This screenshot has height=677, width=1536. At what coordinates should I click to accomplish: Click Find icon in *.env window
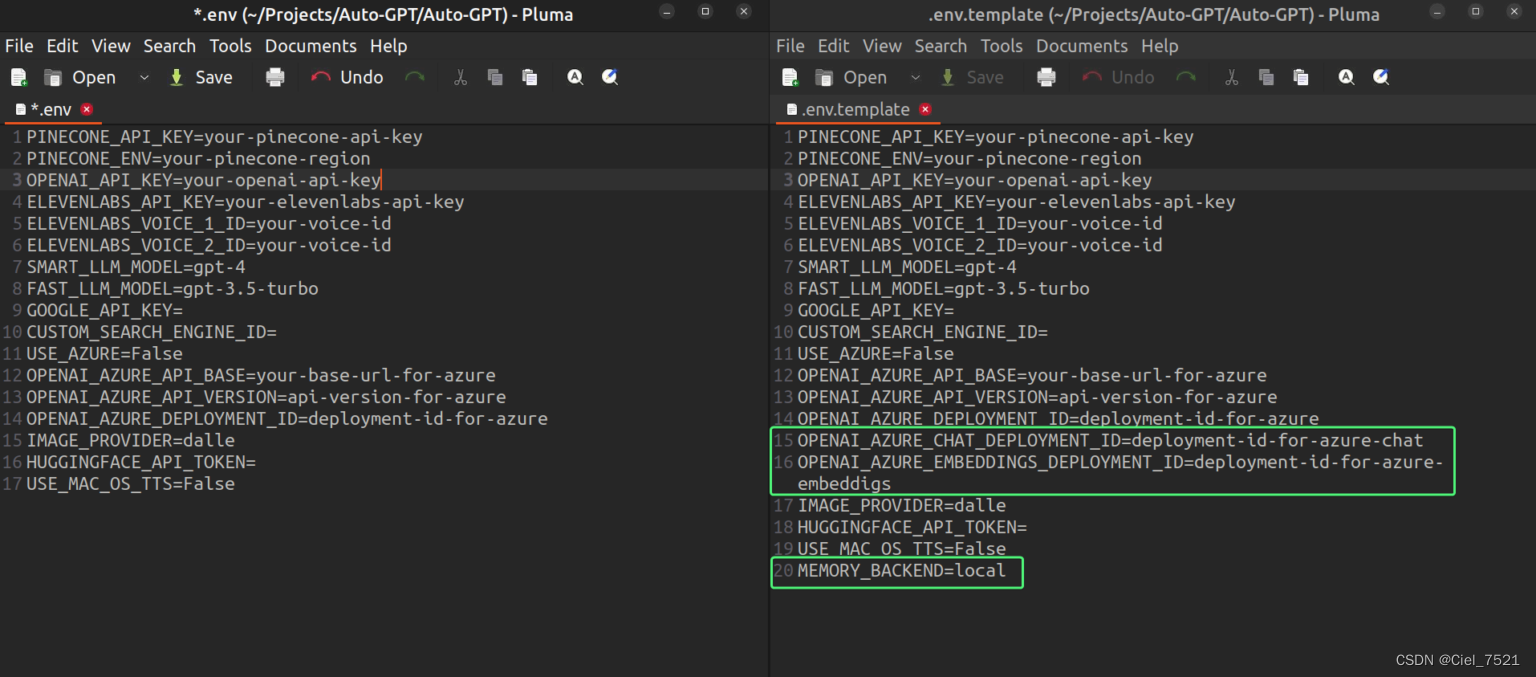coord(575,77)
